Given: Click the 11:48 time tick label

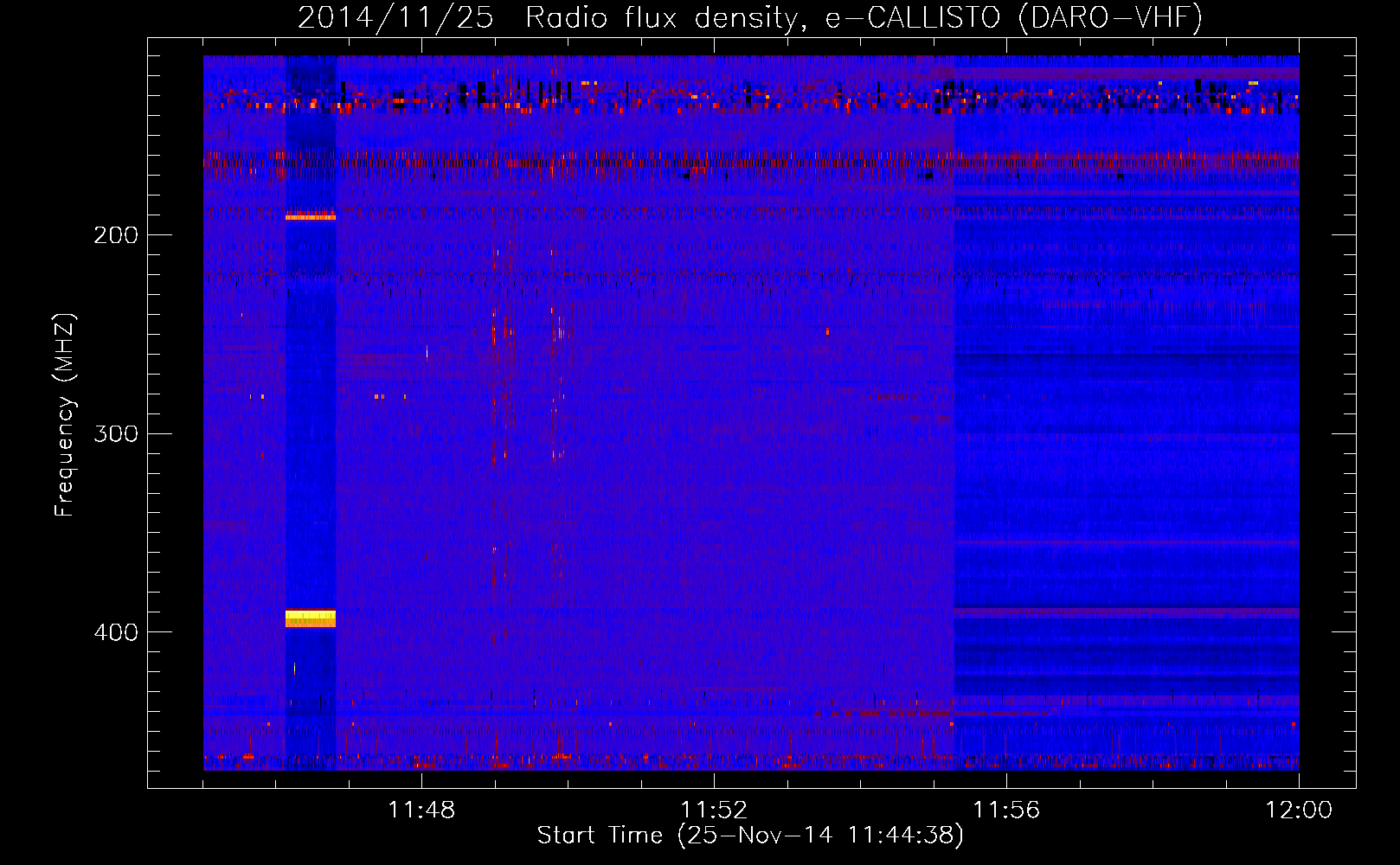Looking at the screenshot, I should (421, 810).
